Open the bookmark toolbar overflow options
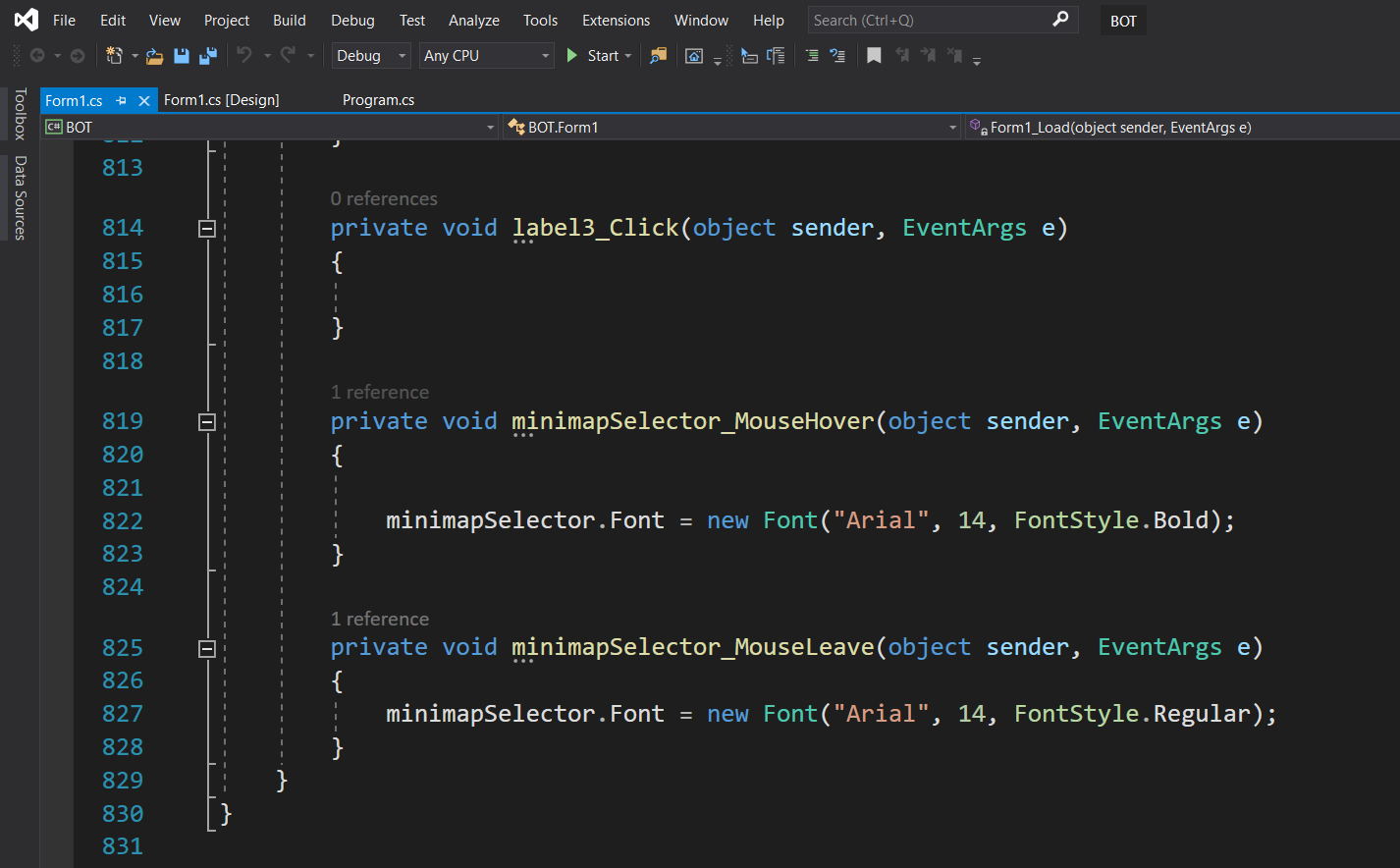The image size is (1400, 868). (x=977, y=60)
